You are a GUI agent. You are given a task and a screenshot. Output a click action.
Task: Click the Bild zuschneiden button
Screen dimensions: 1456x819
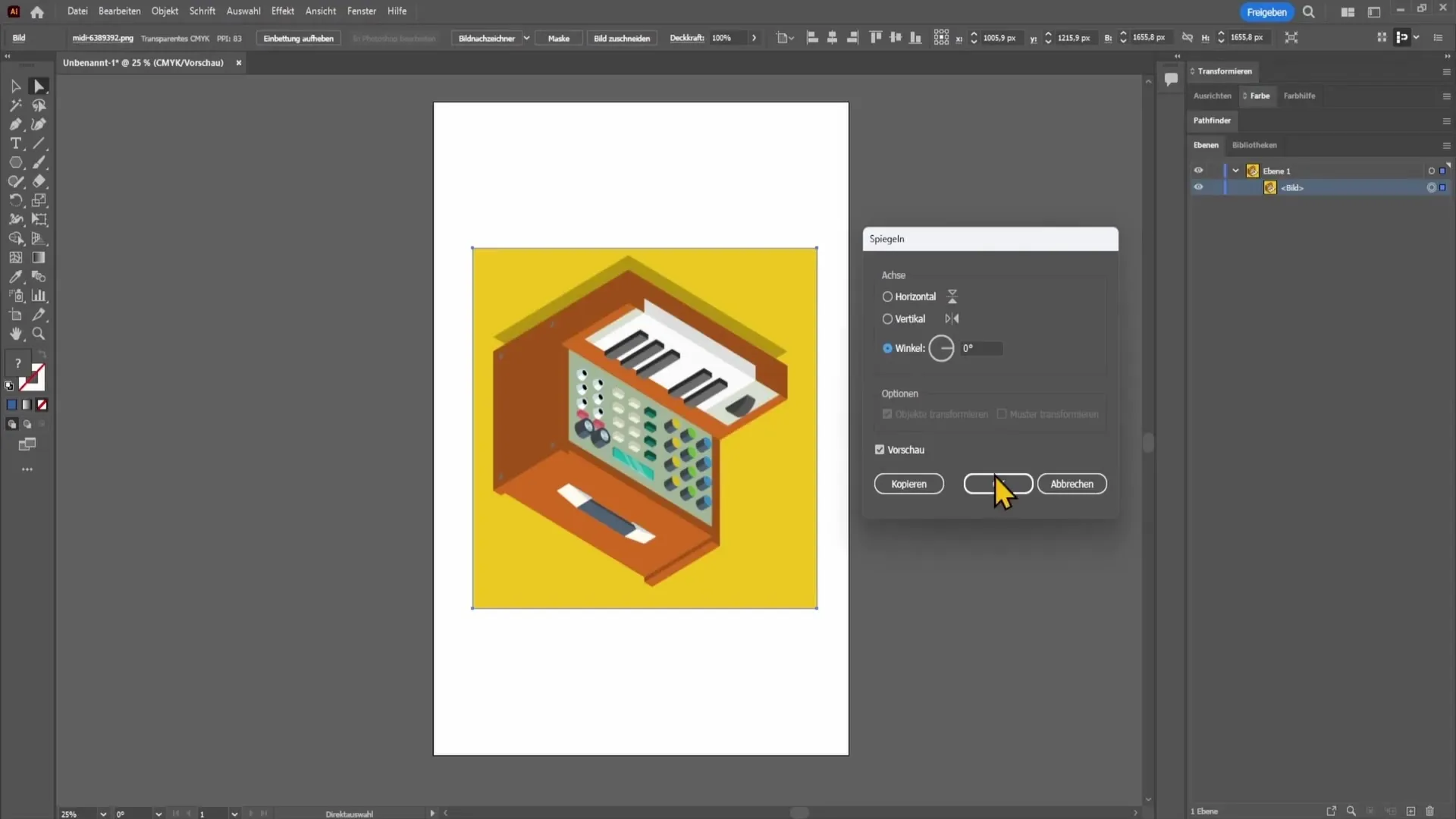(622, 38)
